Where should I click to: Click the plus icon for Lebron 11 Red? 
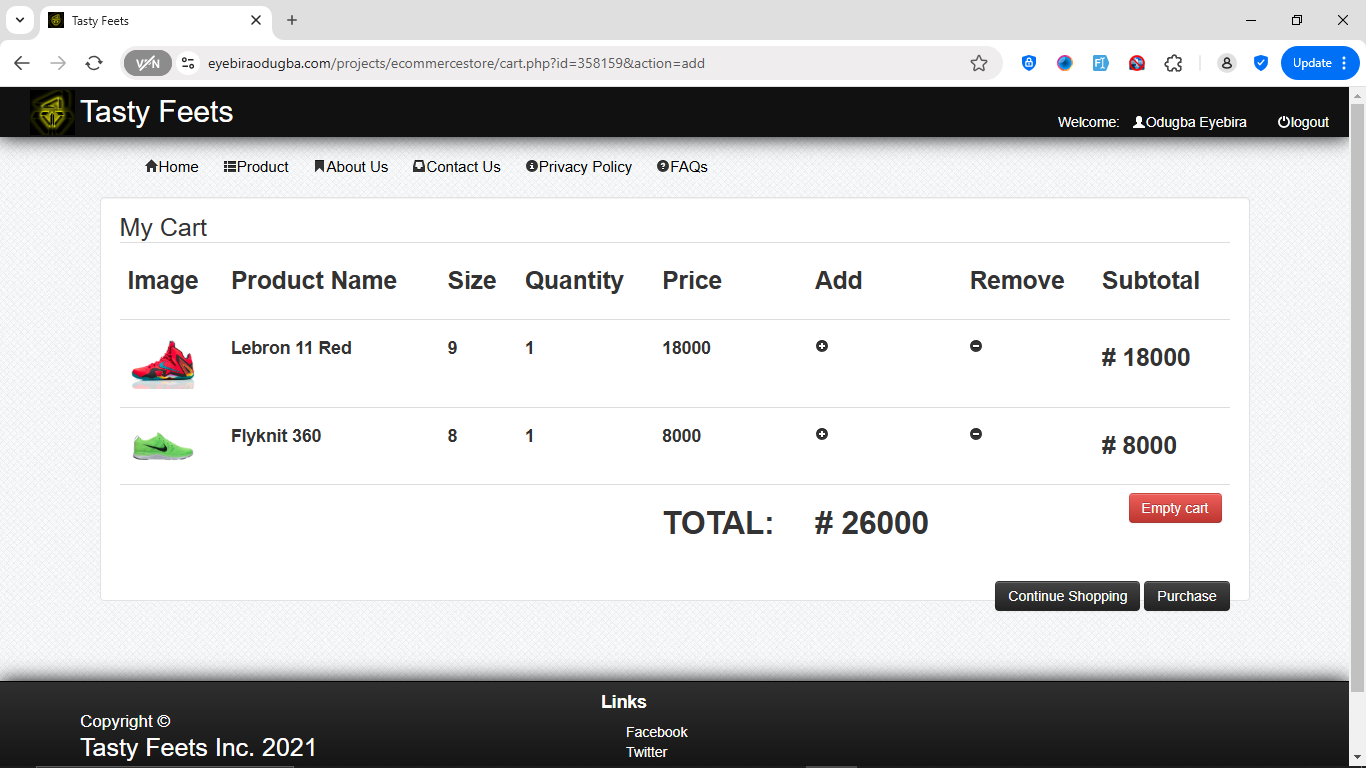click(822, 346)
